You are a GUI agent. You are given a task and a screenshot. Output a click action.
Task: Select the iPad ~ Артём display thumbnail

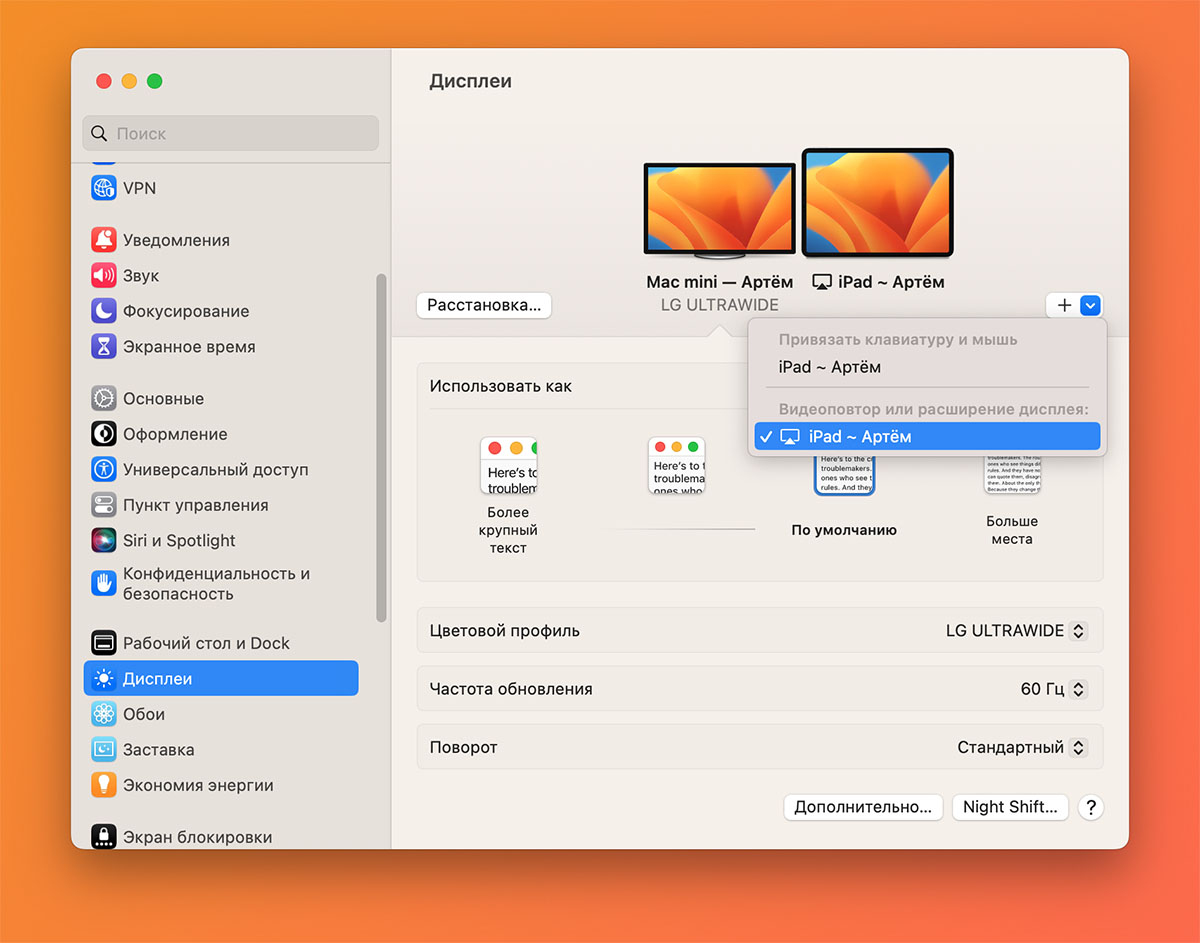pyautogui.click(x=877, y=204)
